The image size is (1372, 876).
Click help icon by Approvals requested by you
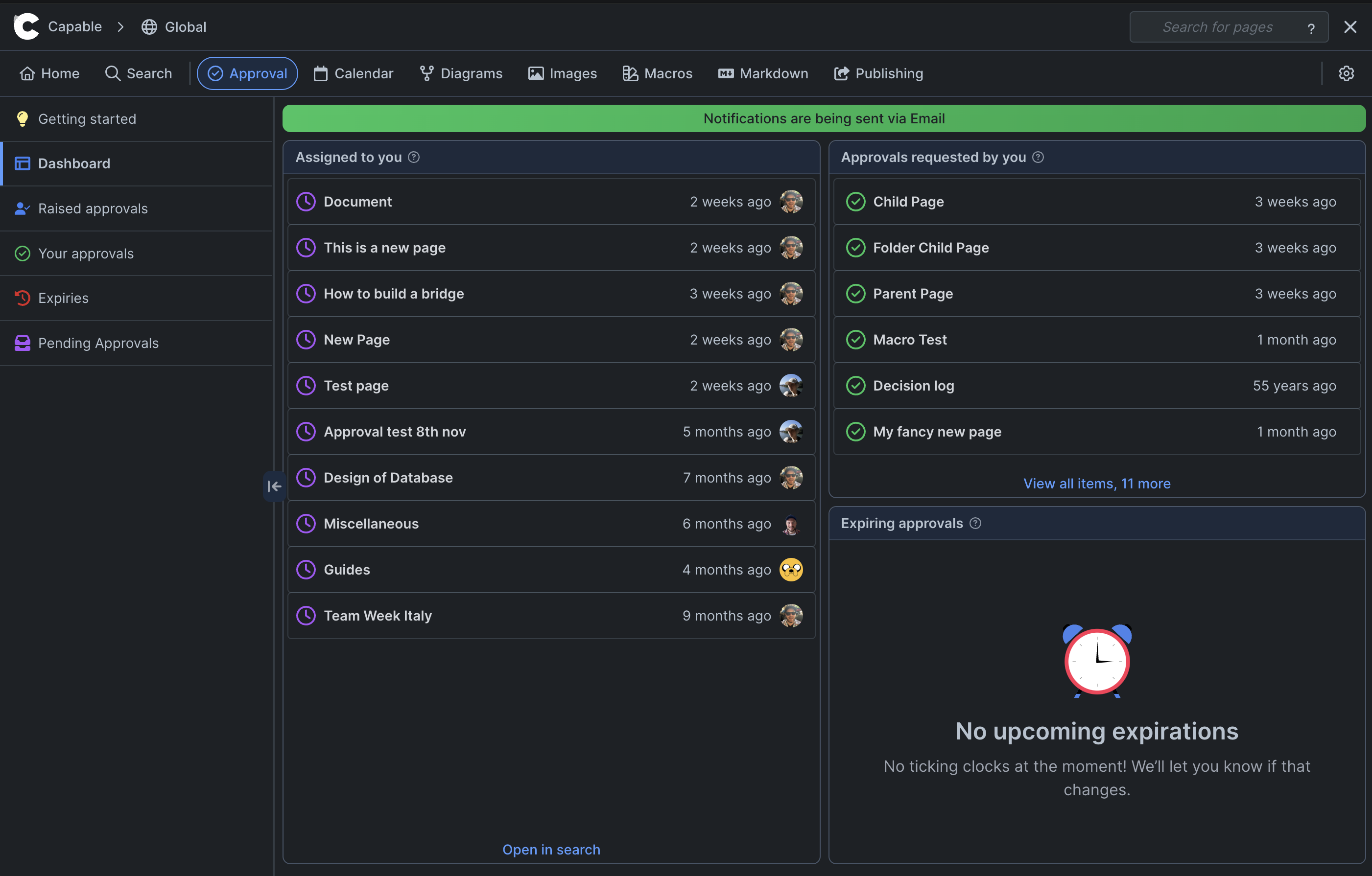(x=1038, y=157)
